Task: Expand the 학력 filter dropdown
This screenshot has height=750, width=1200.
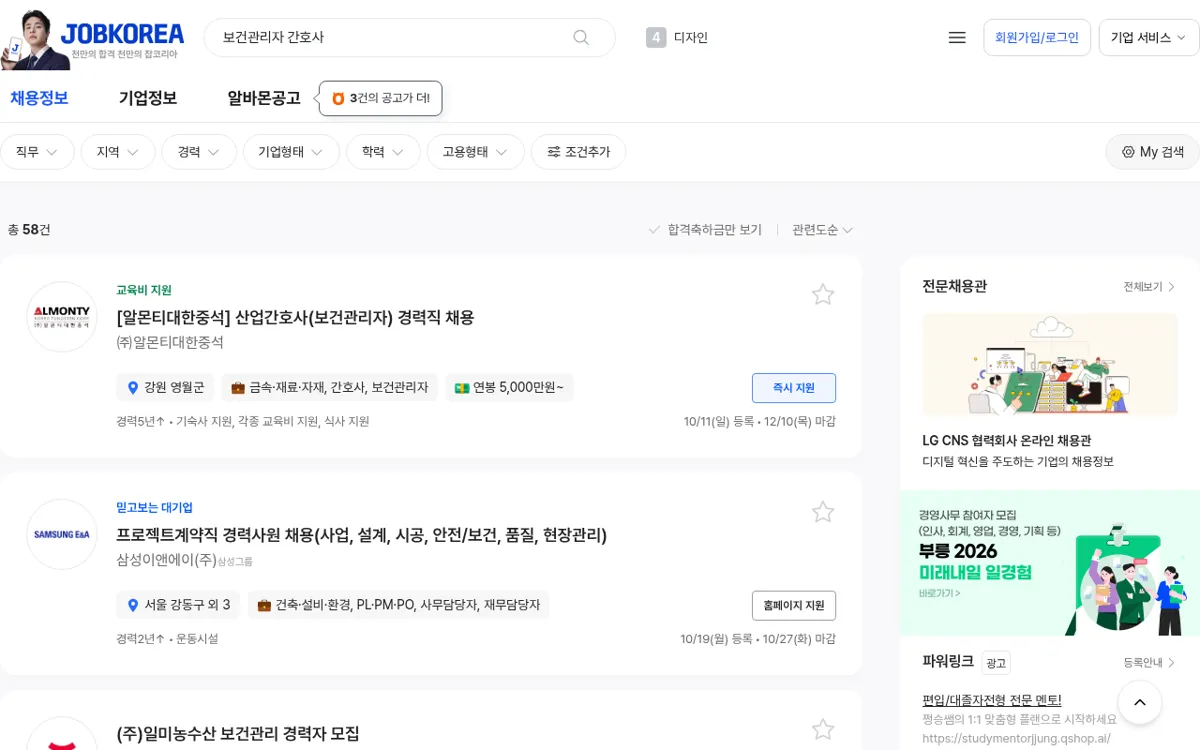Action: click(383, 152)
